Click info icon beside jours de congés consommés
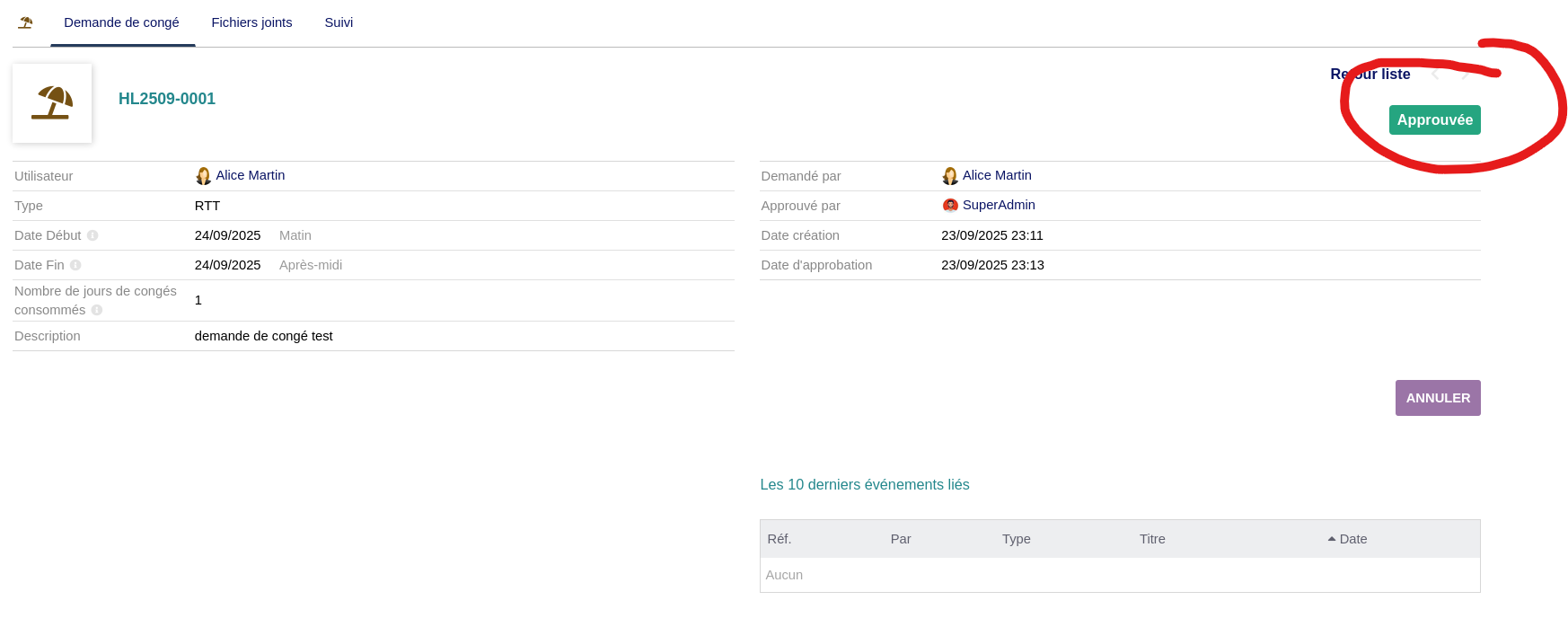 pyautogui.click(x=97, y=310)
